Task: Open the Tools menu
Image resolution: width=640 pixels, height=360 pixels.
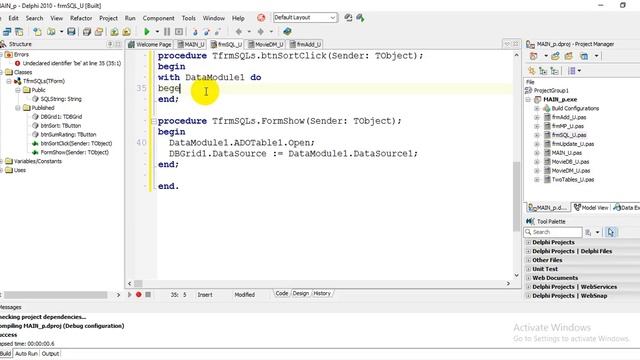Action: point(189,18)
